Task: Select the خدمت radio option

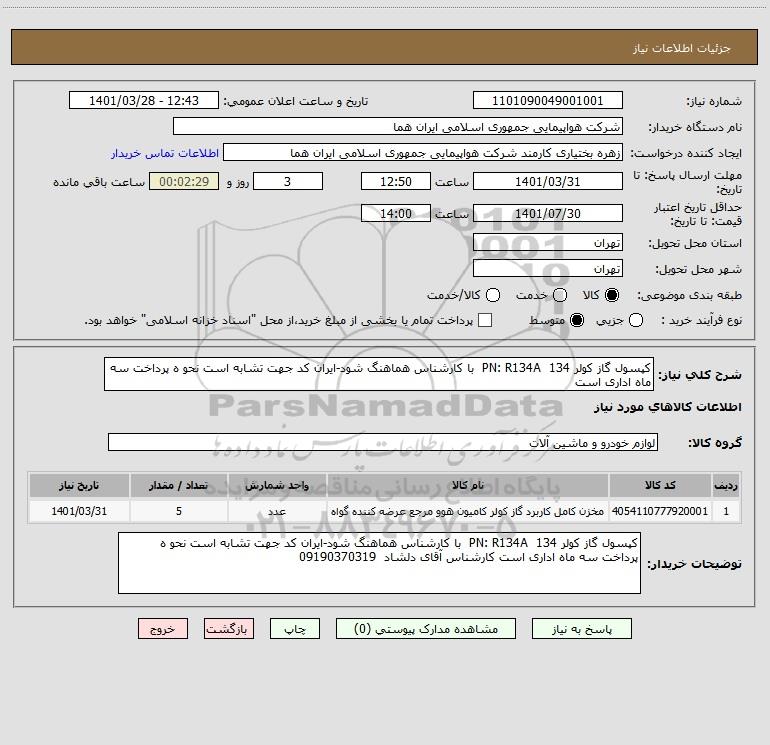Action: 559,296
